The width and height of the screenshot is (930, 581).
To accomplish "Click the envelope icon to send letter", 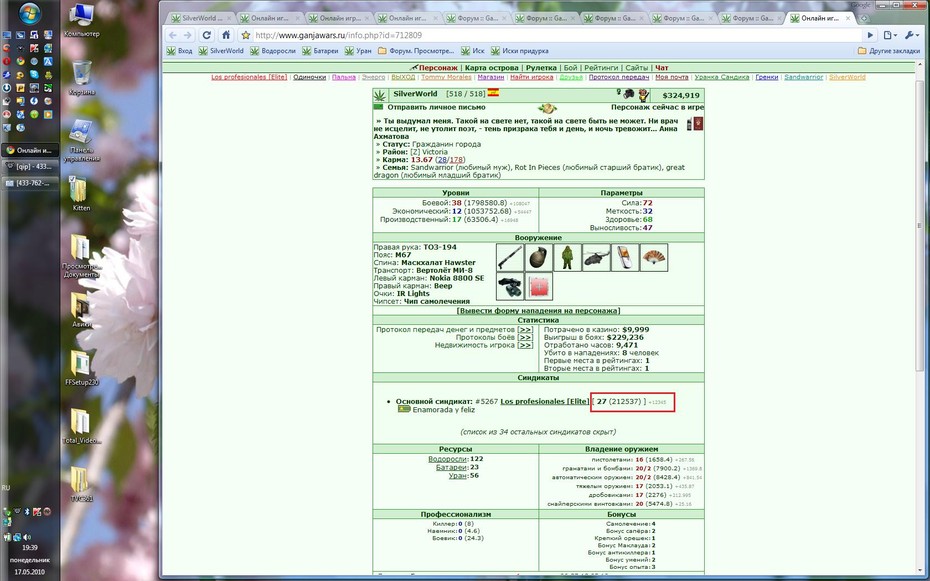I will coord(378,107).
